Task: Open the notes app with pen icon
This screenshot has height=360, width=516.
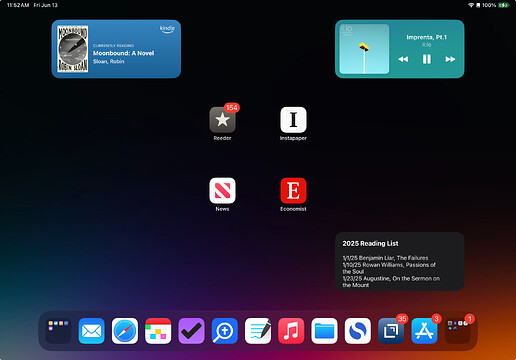Action: (258, 331)
